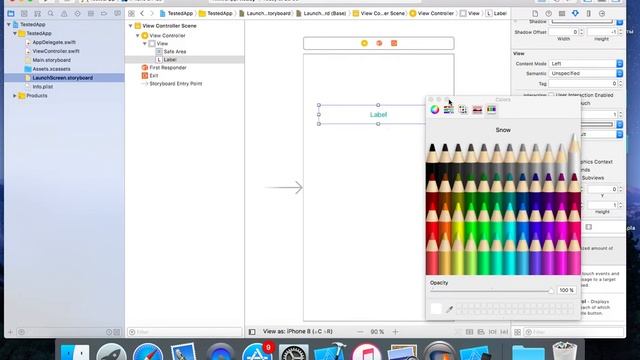The height and width of the screenshot is (360, 640).
Task: Collapse the TestedApp project root
Action: click(x=9, y=24)
